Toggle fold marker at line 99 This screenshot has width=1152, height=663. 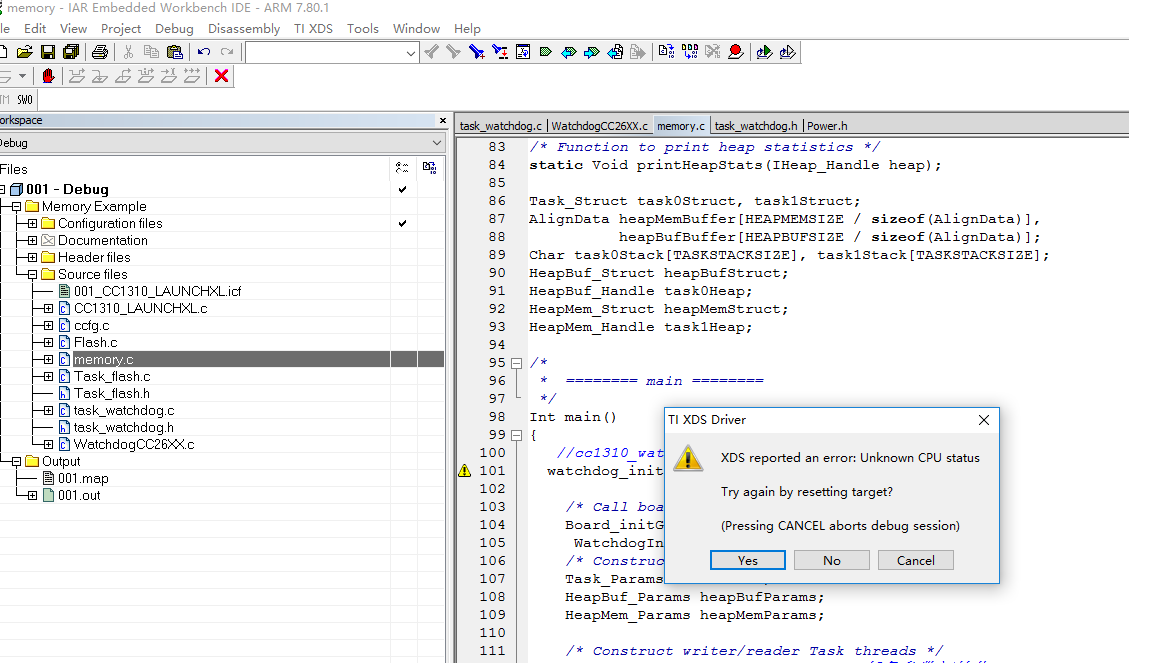(516, 435)
